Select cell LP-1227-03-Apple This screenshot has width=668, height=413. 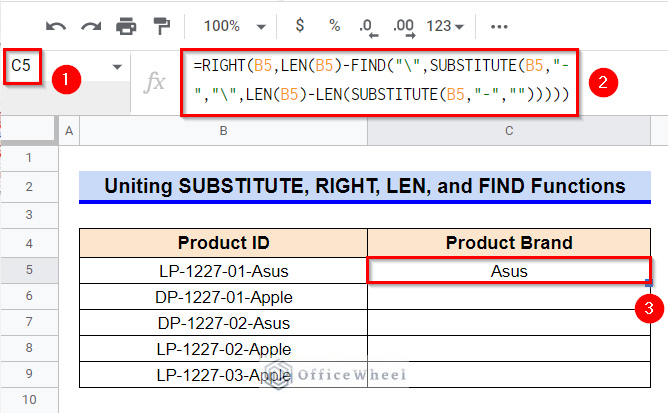coord(224,375)
